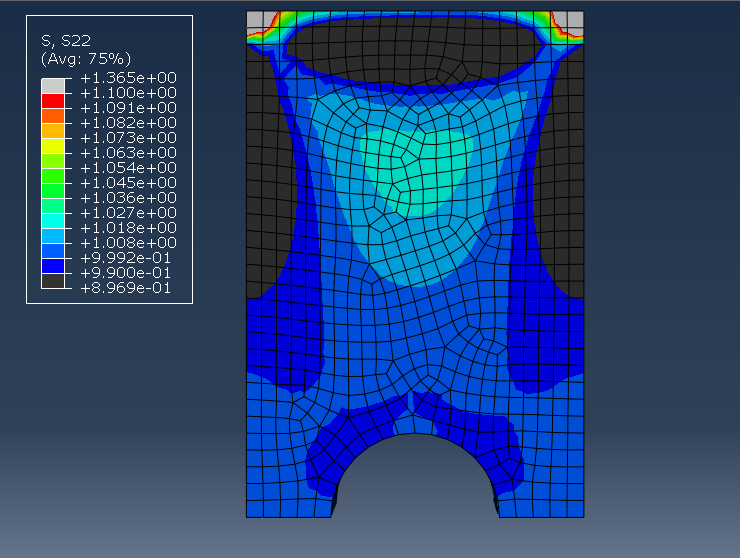The width and height of the screenshot is (740, 558).
Task: Select the gray element at top-left model corner
Action: (x=258, y=20)
